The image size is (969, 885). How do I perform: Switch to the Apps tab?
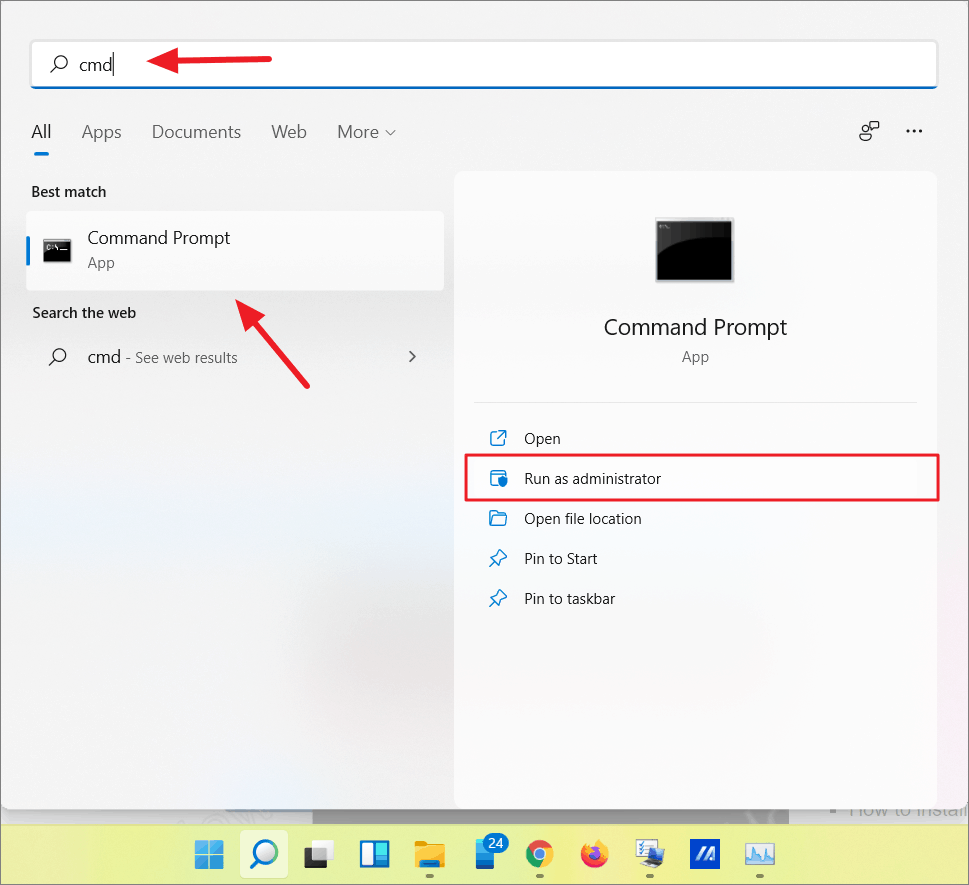click(x=101, y=132)
